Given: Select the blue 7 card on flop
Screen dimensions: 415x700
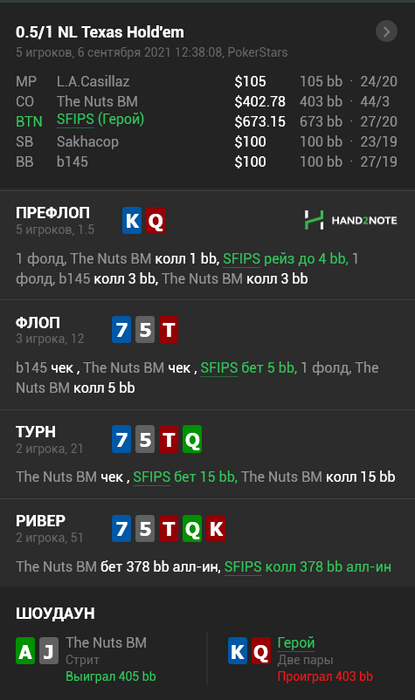Looking at the screenshot, I should click(x=121, y=329).
